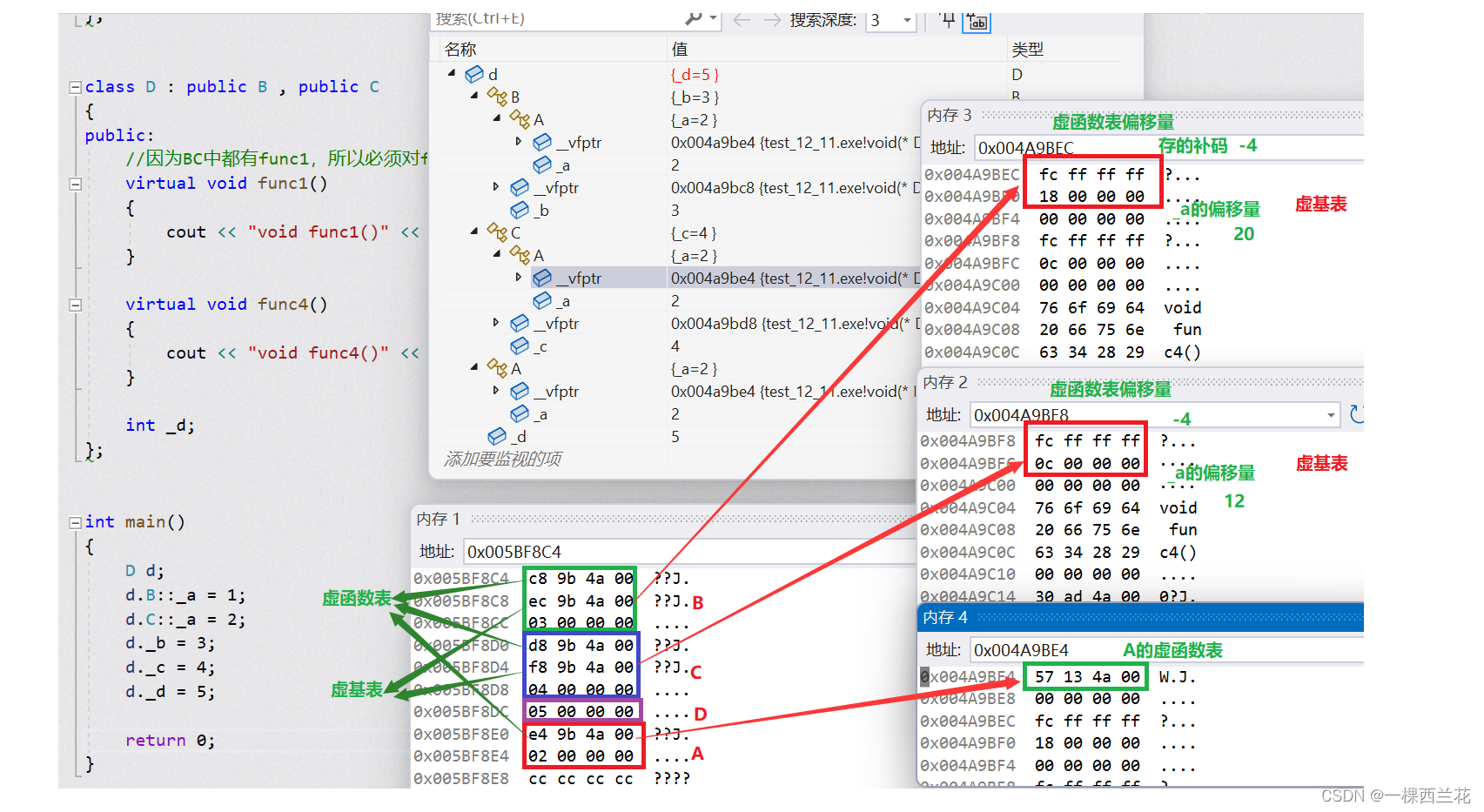Click the icon of the highlighted _vfptr row
Viewport: 1484px width, 812px height.
[542, 278]
